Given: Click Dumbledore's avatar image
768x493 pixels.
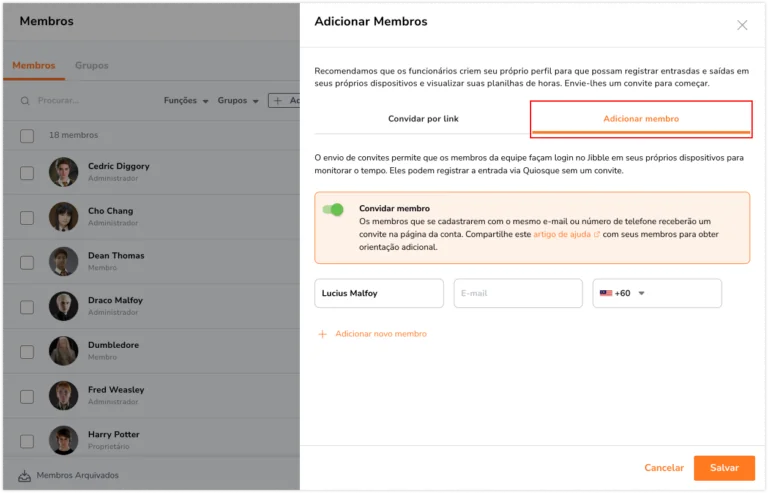Looking at the screenshot, I should [64, 351].
